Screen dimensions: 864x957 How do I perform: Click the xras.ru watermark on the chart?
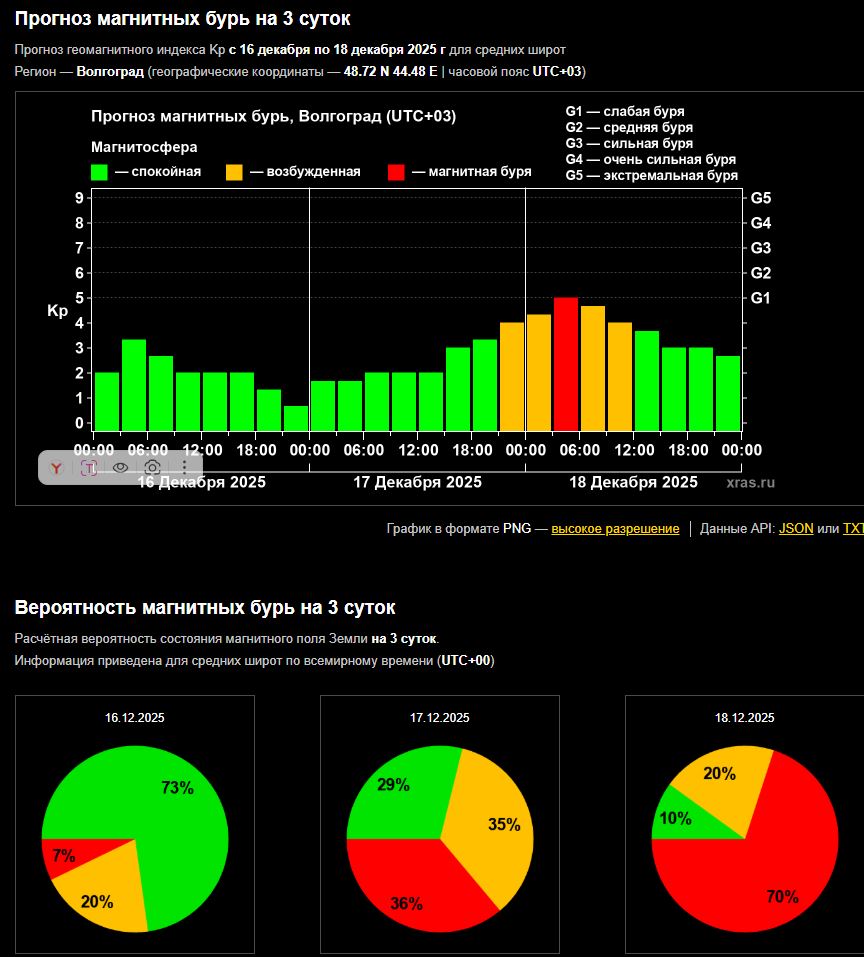(750, 483)
